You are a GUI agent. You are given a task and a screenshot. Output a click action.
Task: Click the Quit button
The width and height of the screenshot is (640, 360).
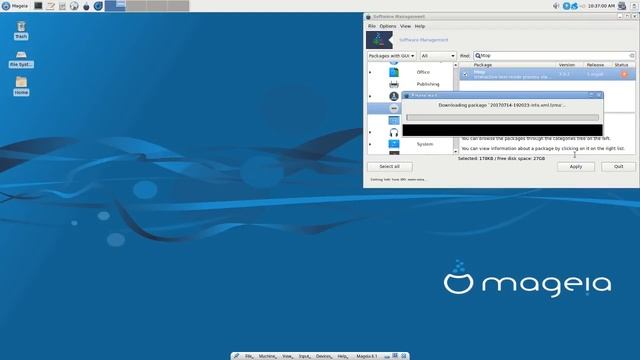619,167
